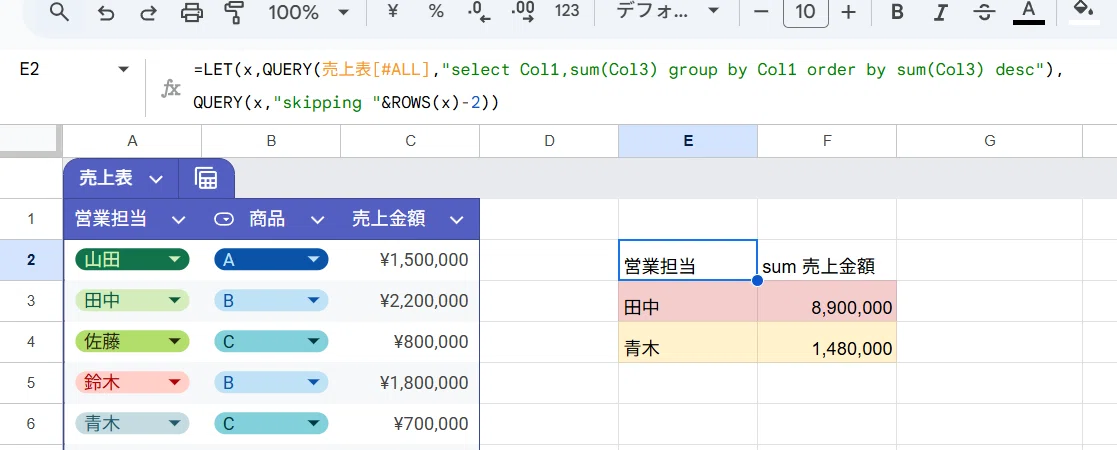Open the 佐藤 dropdown chip
The width and height of the screenshot is (1117, 450).
click(132, 342)
